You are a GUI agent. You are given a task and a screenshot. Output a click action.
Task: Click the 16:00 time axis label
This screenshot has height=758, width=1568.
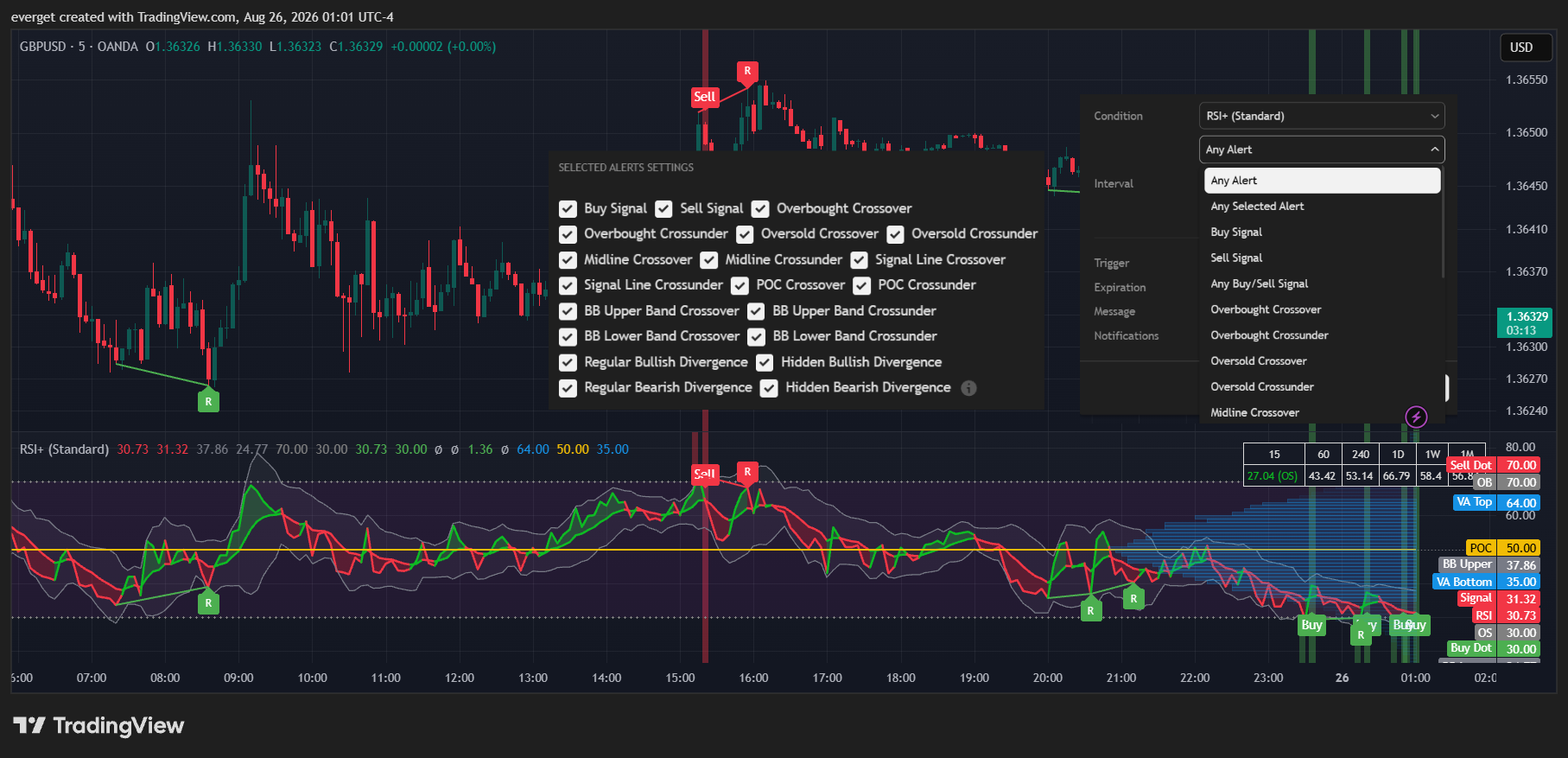[x=753, y=678]
